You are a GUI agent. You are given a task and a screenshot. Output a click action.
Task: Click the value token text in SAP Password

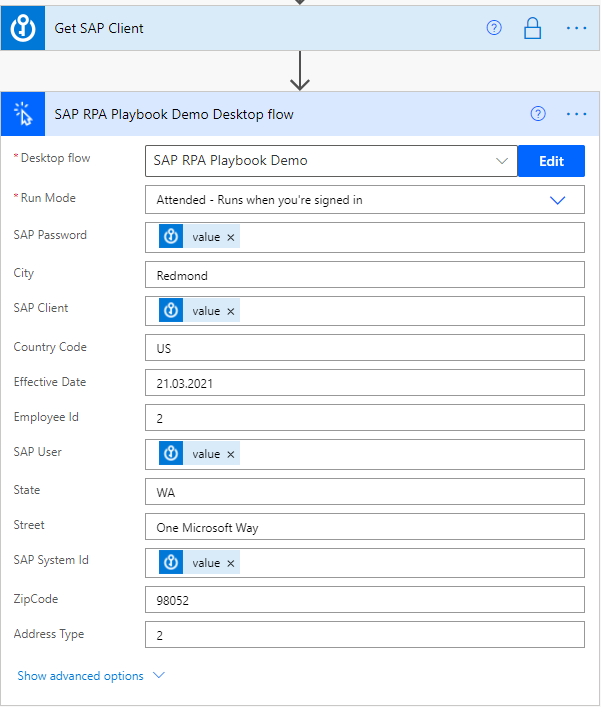(206, 237)
